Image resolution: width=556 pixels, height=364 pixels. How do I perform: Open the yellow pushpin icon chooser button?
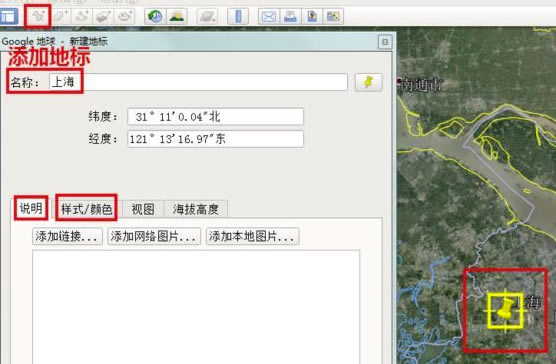(x=369, y=82)
